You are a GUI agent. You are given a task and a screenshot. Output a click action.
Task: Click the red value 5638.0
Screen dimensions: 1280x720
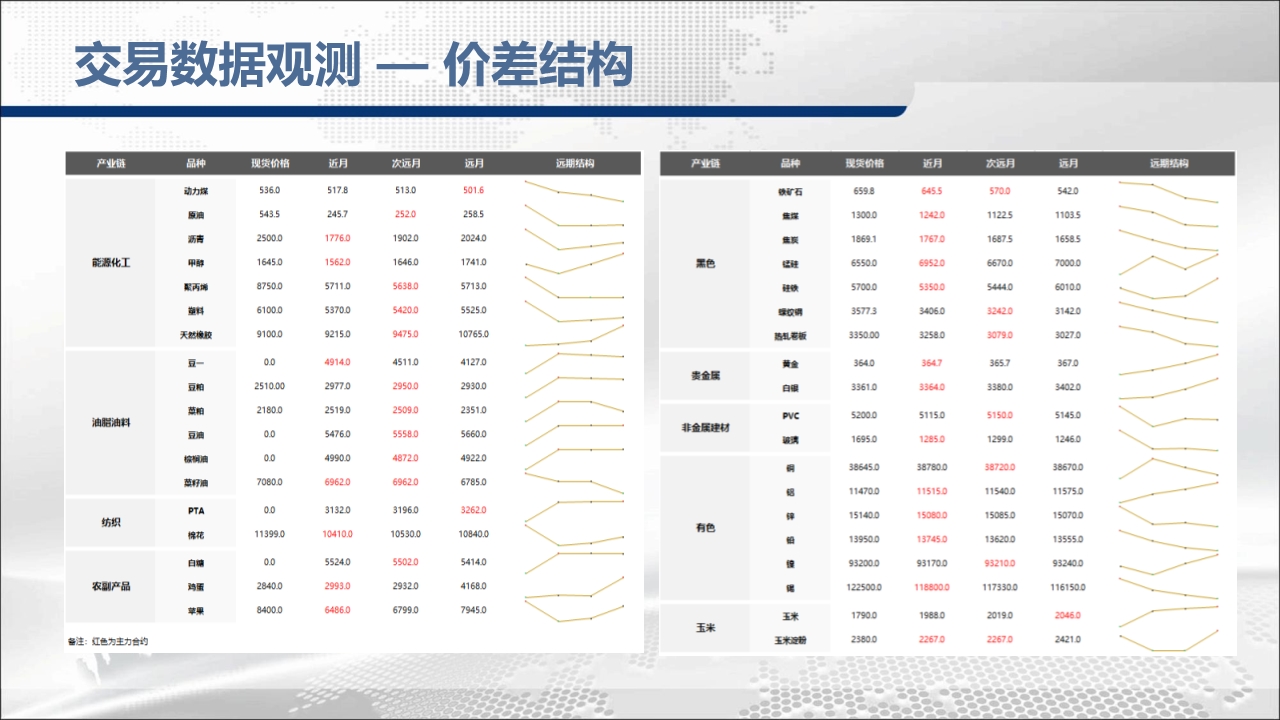point(405,286)
